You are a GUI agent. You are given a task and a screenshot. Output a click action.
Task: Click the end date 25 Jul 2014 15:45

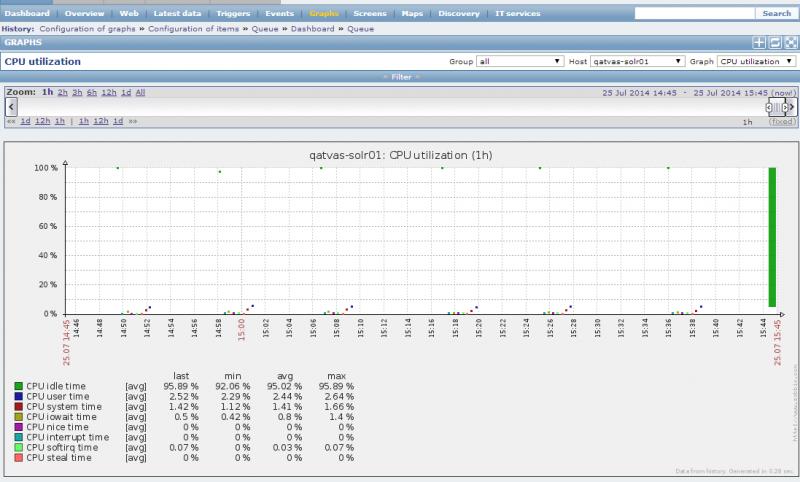point(731,93)
